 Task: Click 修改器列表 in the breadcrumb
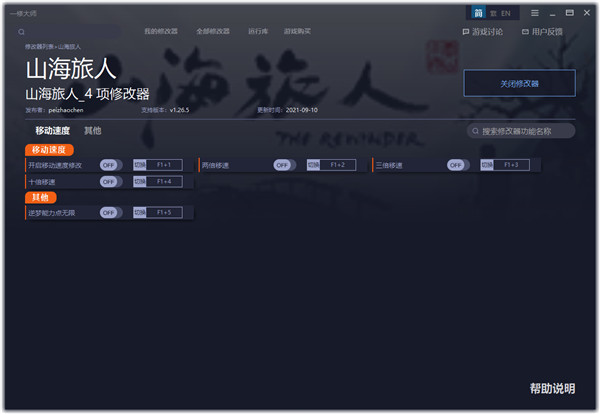(39, 47)
